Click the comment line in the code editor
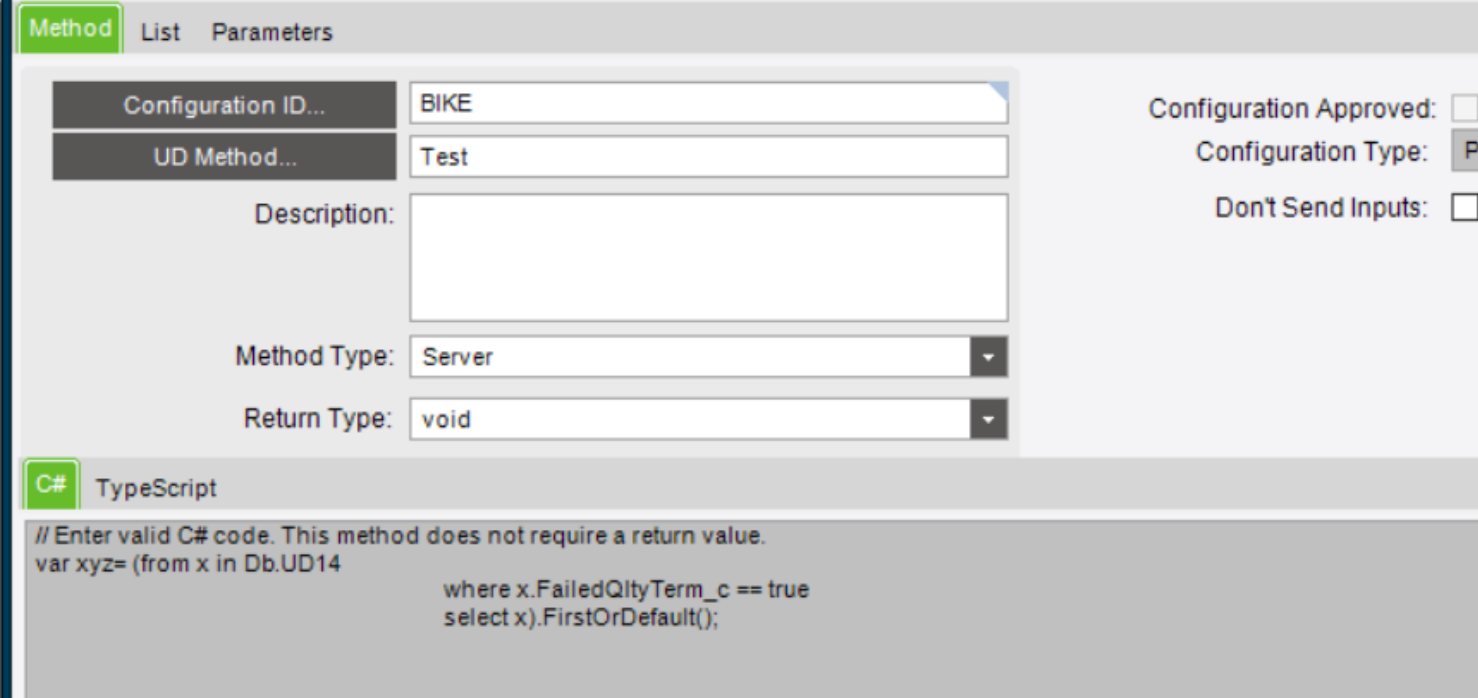The width and height of the screenshot is (1478, 698). point(400,536)
